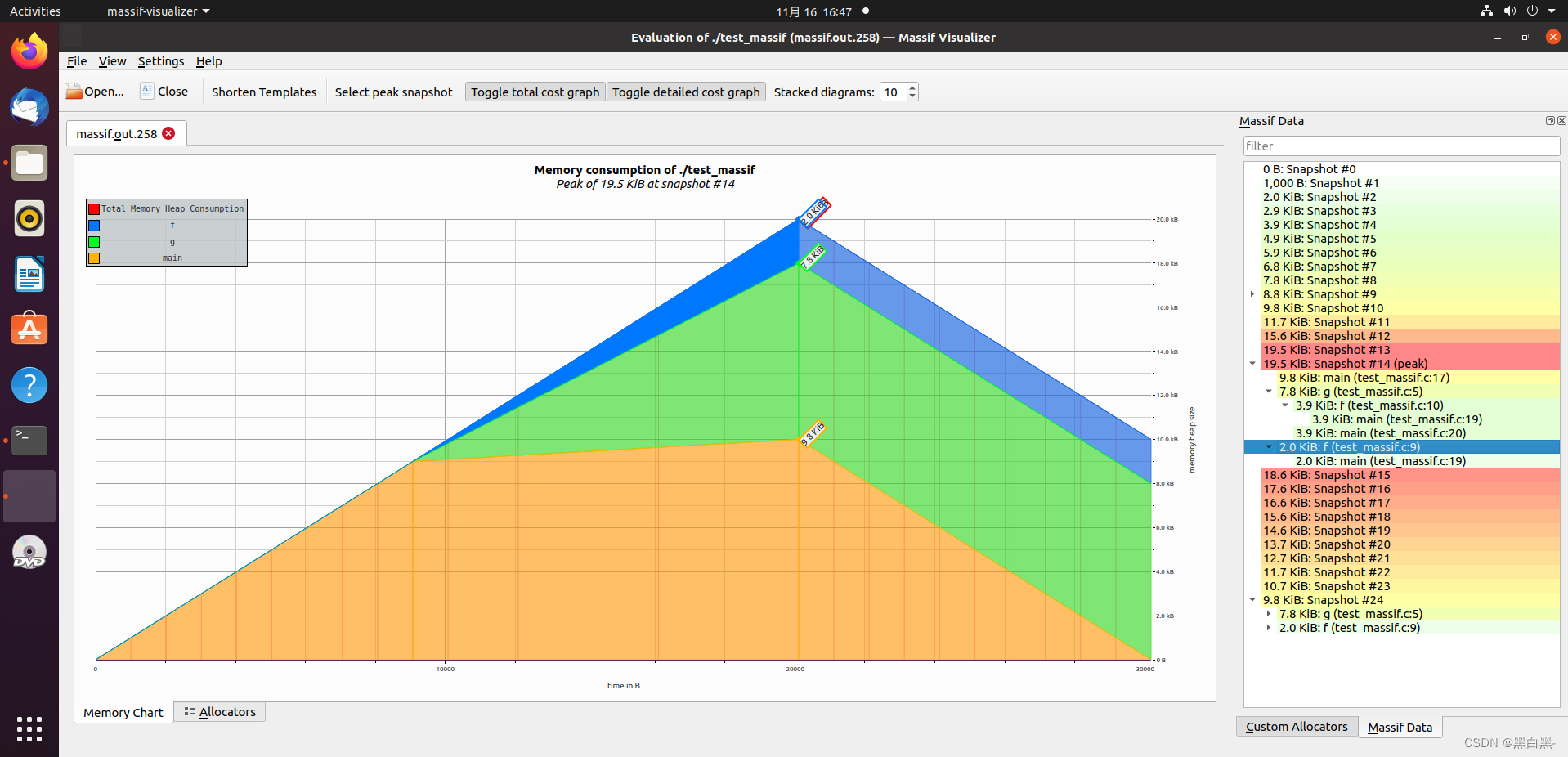
Task: Open power menu tray icon
Action: click(x=1532, y=11)
